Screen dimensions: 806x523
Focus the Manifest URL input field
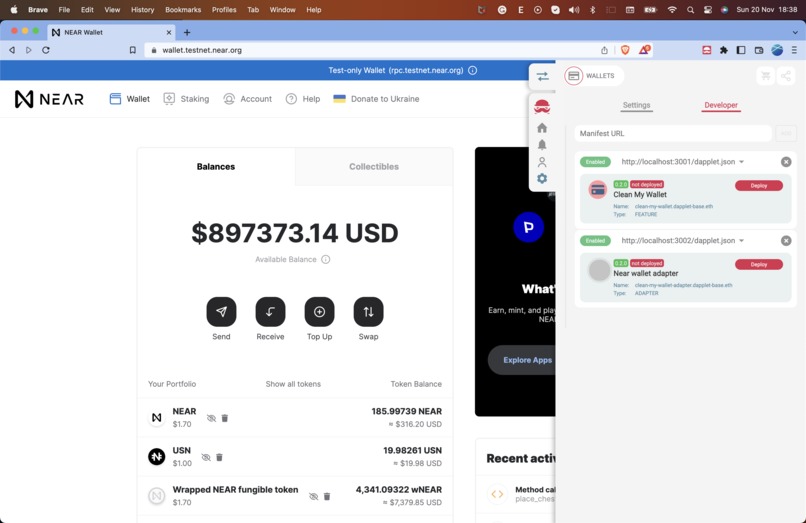pos(672,133)
